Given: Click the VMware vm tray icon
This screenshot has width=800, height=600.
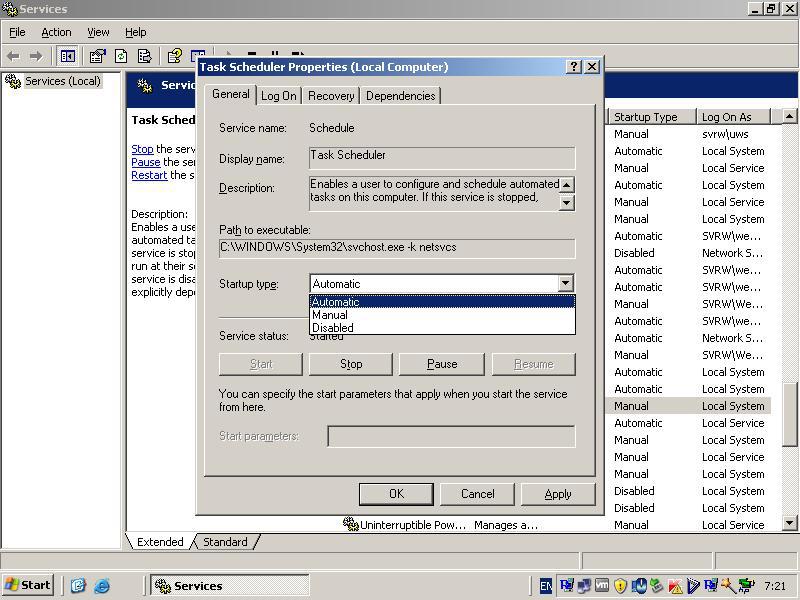Looking at the screenshot, I should coord(602,586).
